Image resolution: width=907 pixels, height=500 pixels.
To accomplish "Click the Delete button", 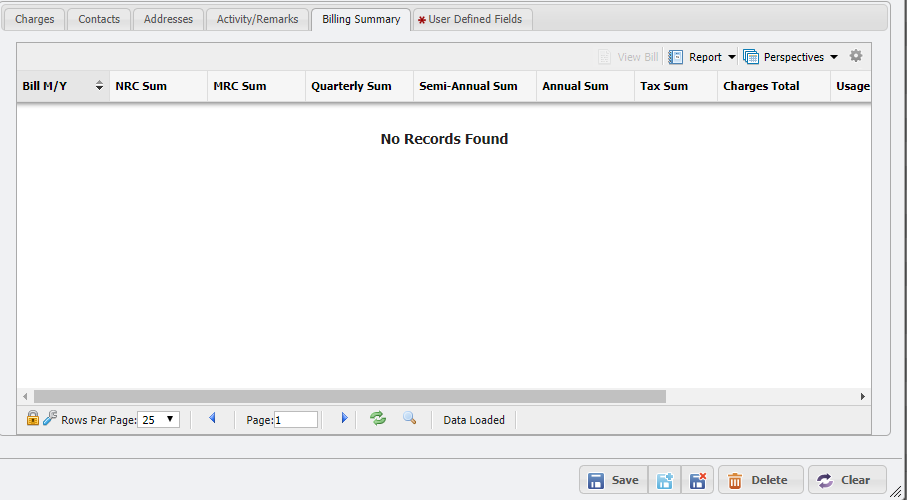I will click(759, 481).
